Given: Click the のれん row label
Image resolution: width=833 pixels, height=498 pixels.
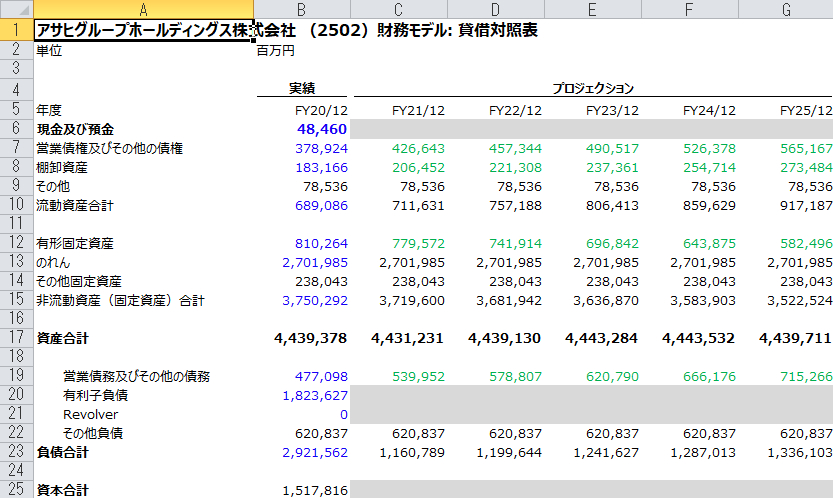Looking at the screenshot, I should click(53, 263).
